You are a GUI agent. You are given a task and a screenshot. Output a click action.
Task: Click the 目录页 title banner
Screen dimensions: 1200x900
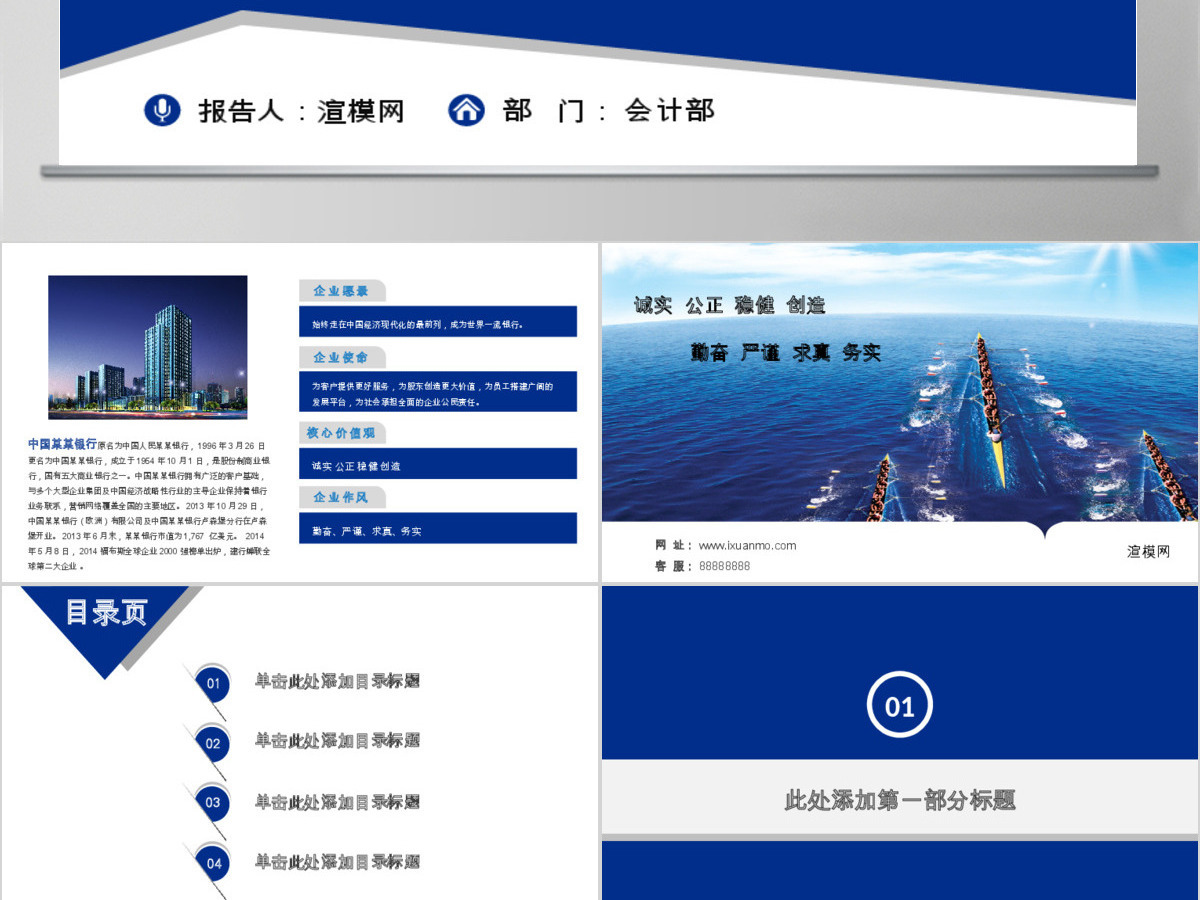click(107, 612)
